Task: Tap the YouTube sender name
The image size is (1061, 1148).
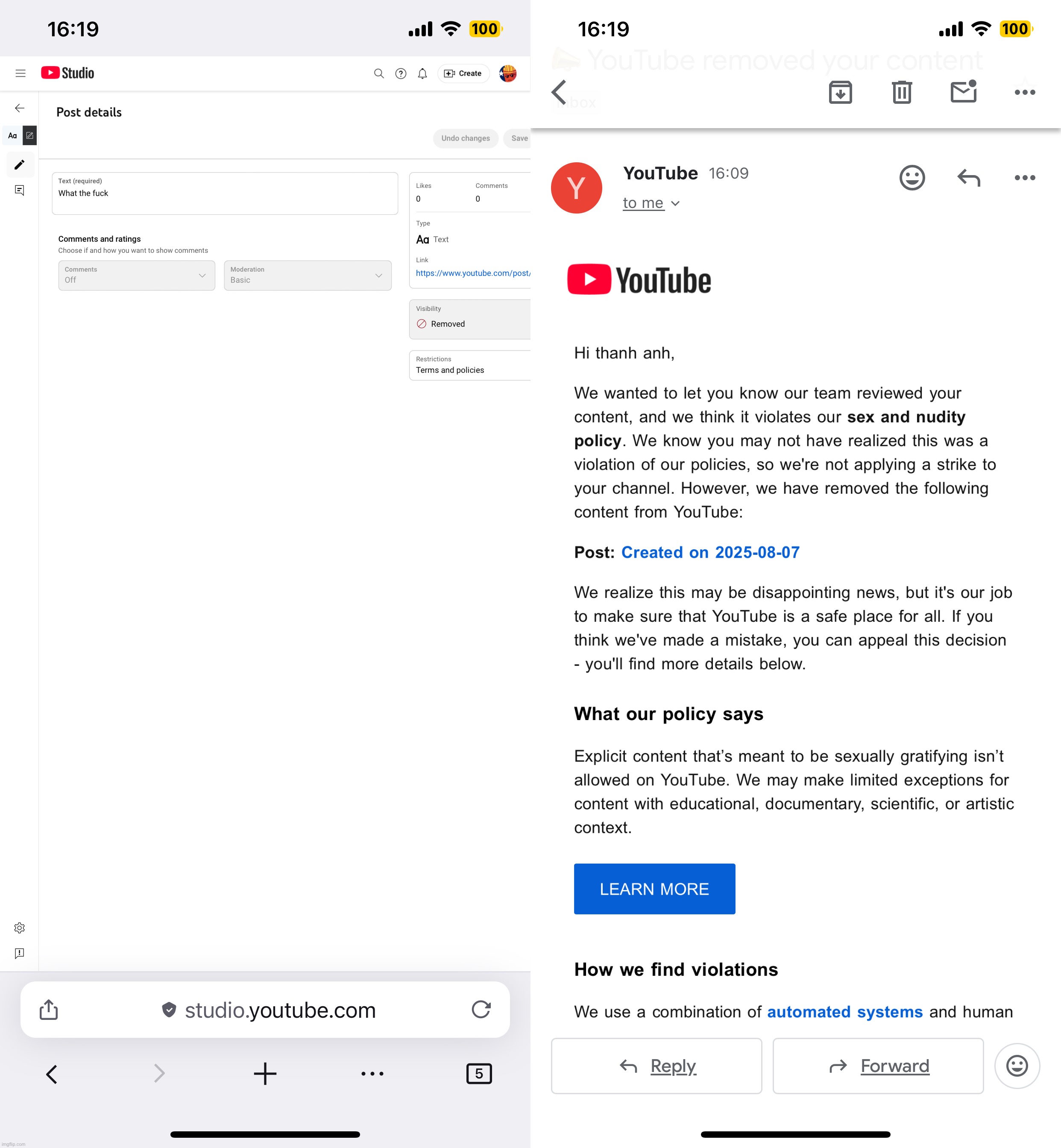Action: 660,173
